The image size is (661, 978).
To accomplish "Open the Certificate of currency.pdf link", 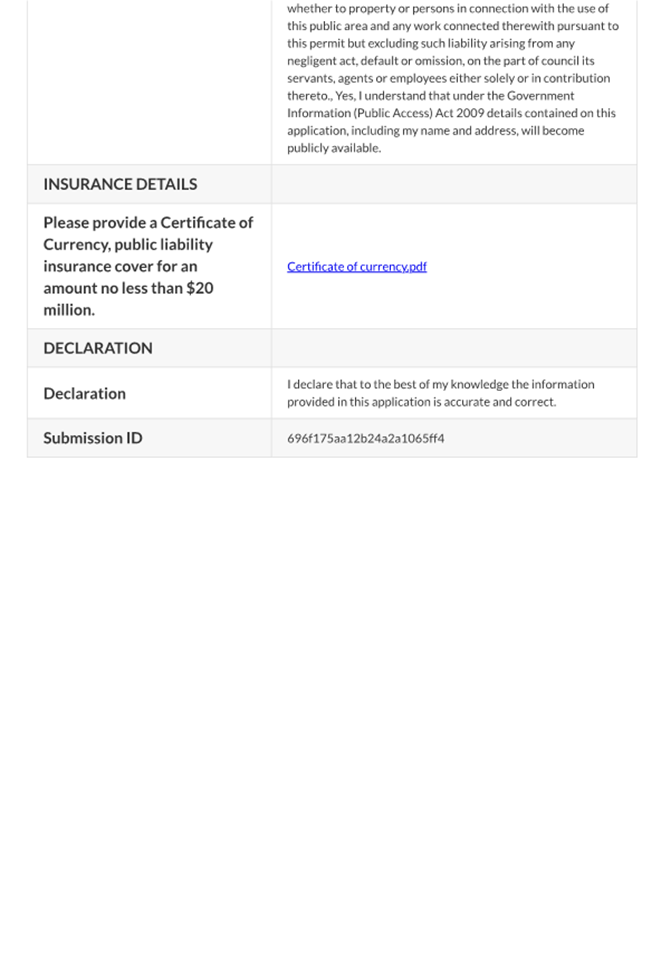I will [356, 267].
